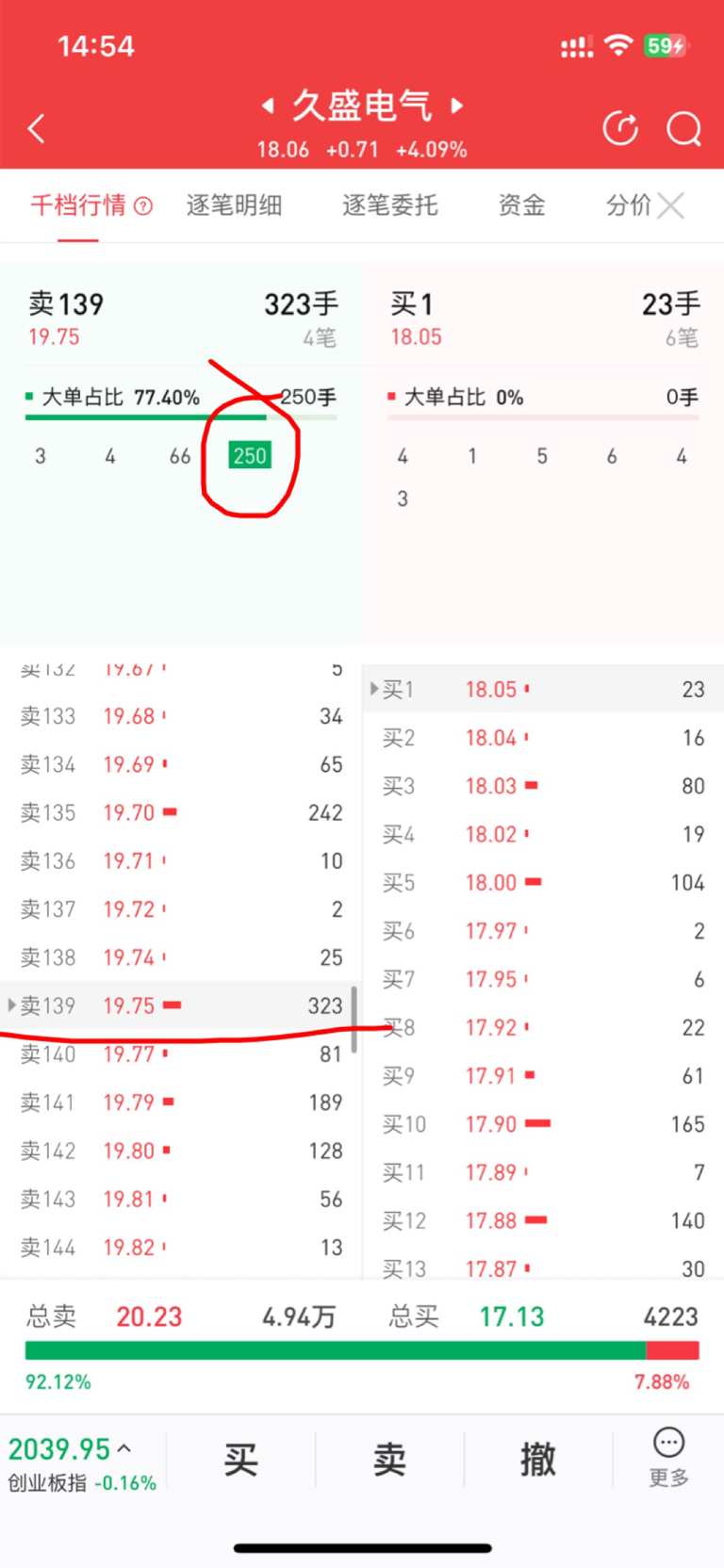Expand the 创业板指 index bar chevron

[124, 1448]
